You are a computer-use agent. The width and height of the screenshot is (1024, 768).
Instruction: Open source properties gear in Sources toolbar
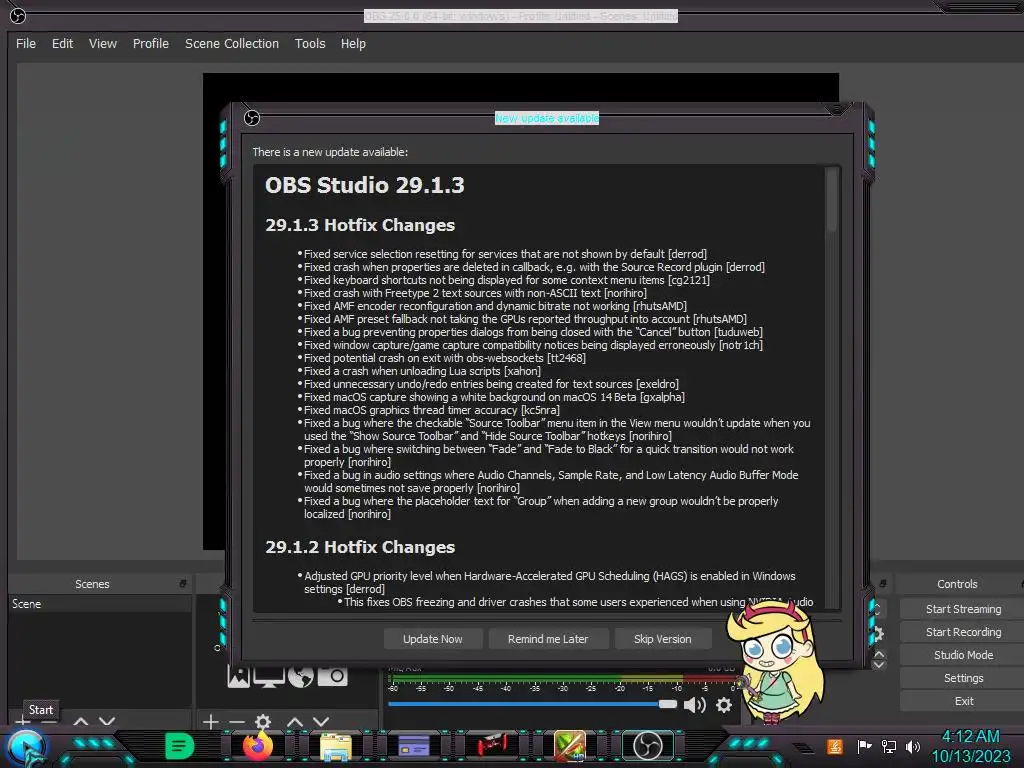[x=263, y=722]
